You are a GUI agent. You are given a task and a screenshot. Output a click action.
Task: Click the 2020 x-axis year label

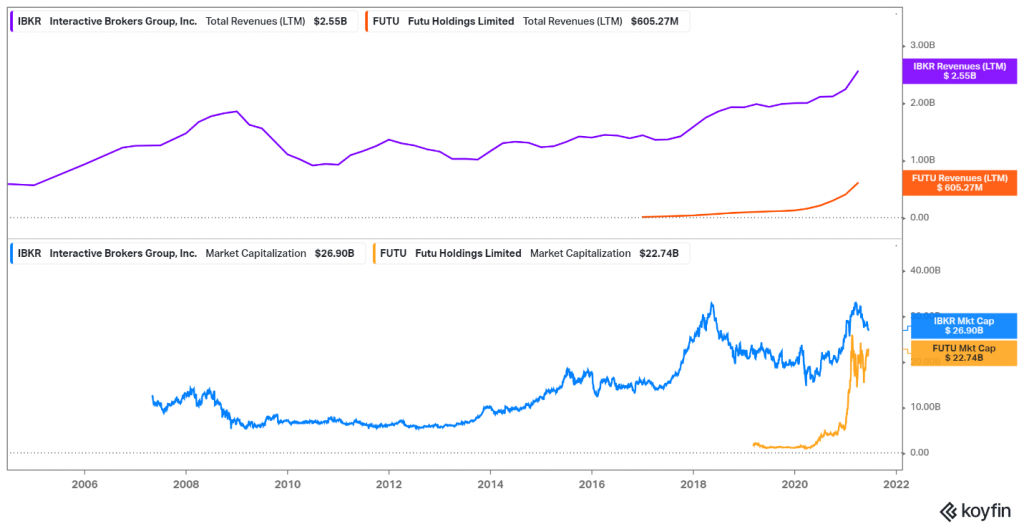tap(795, 483)
